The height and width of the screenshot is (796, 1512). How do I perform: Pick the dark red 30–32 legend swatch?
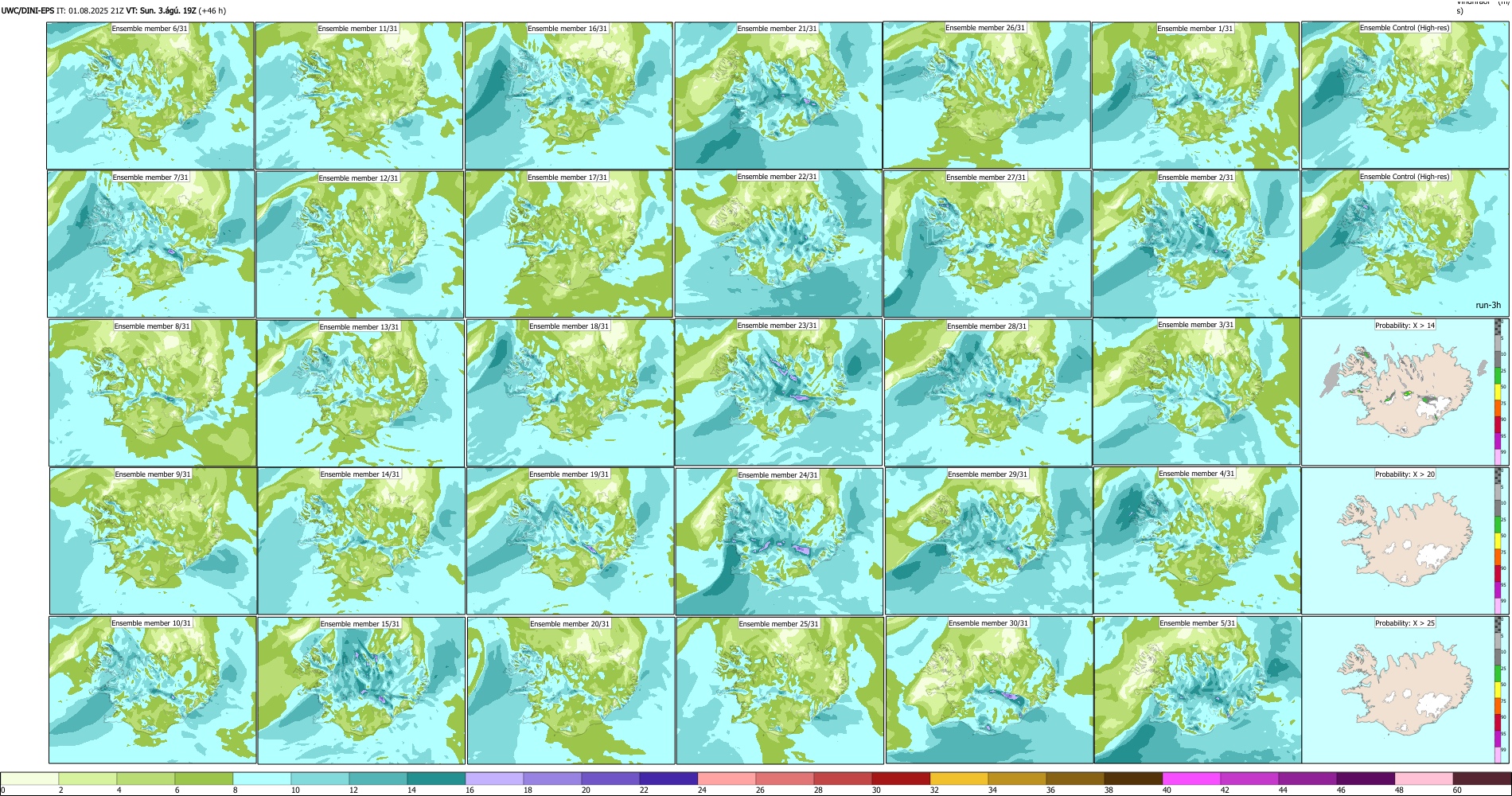(901, 778)
